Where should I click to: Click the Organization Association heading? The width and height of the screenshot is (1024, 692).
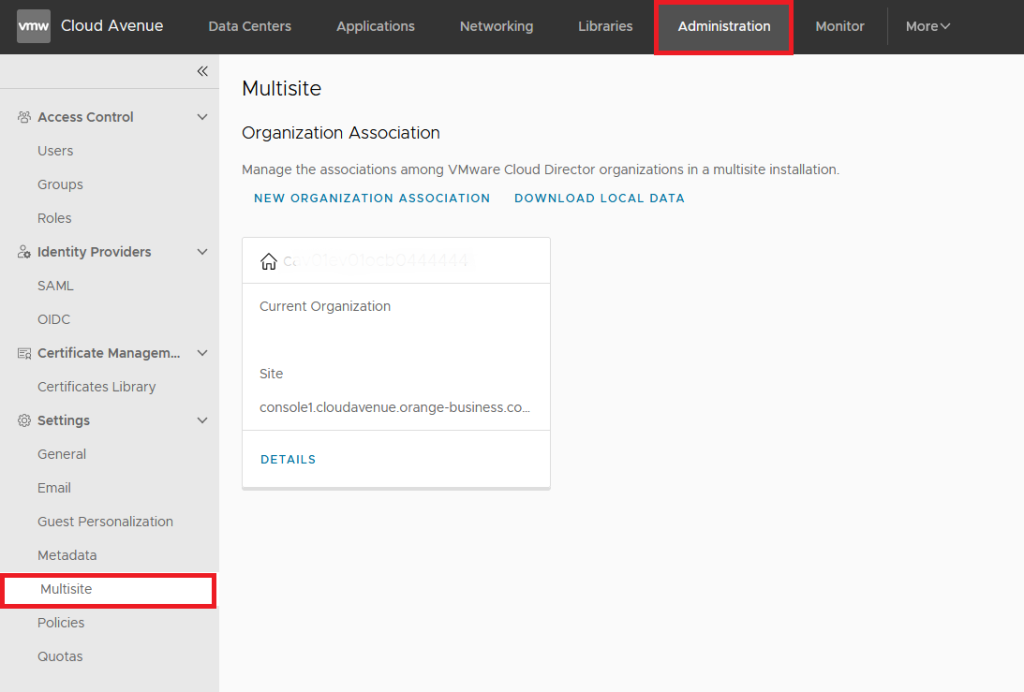pos(341,133)
